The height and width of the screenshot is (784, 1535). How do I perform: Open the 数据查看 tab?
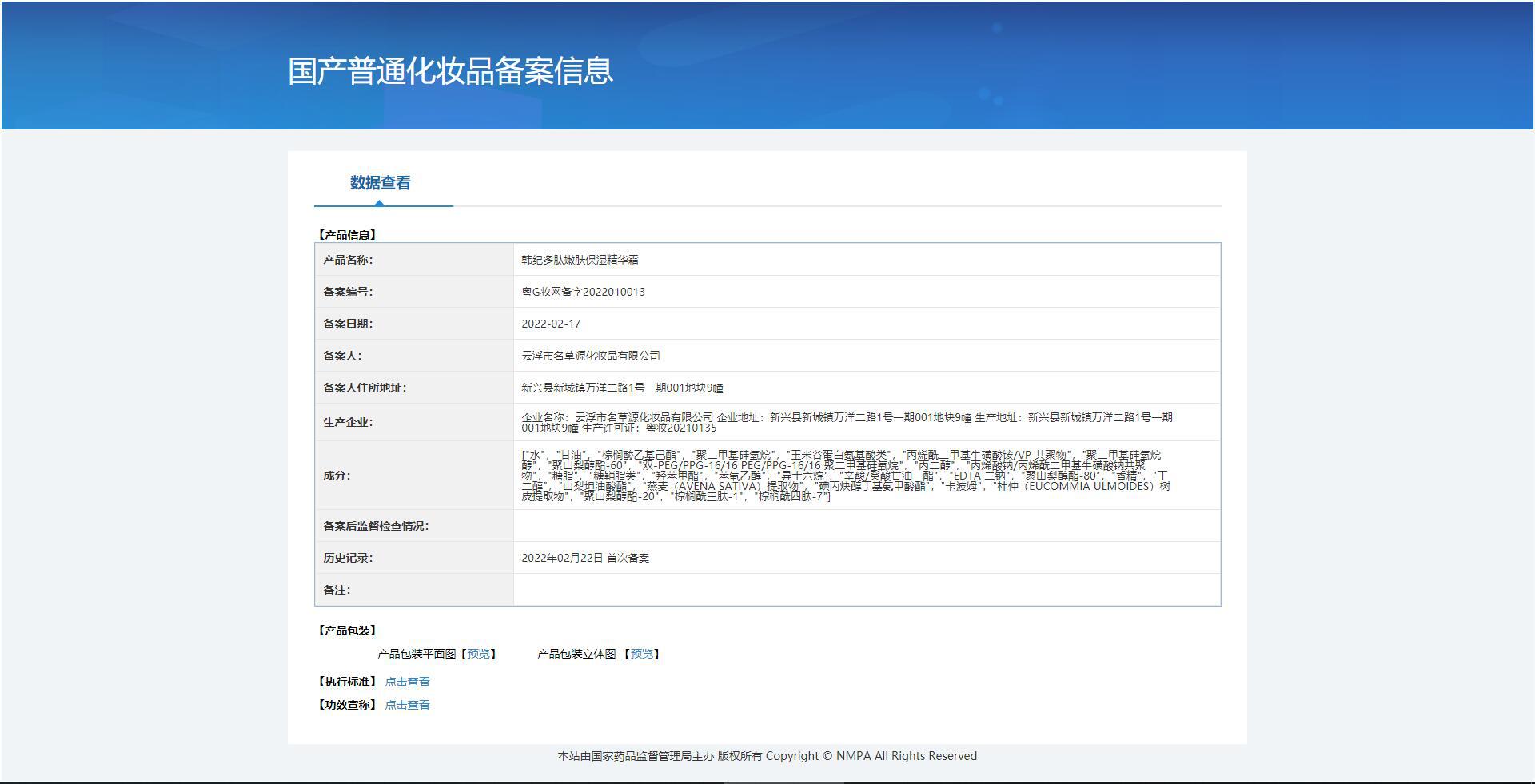381,183
